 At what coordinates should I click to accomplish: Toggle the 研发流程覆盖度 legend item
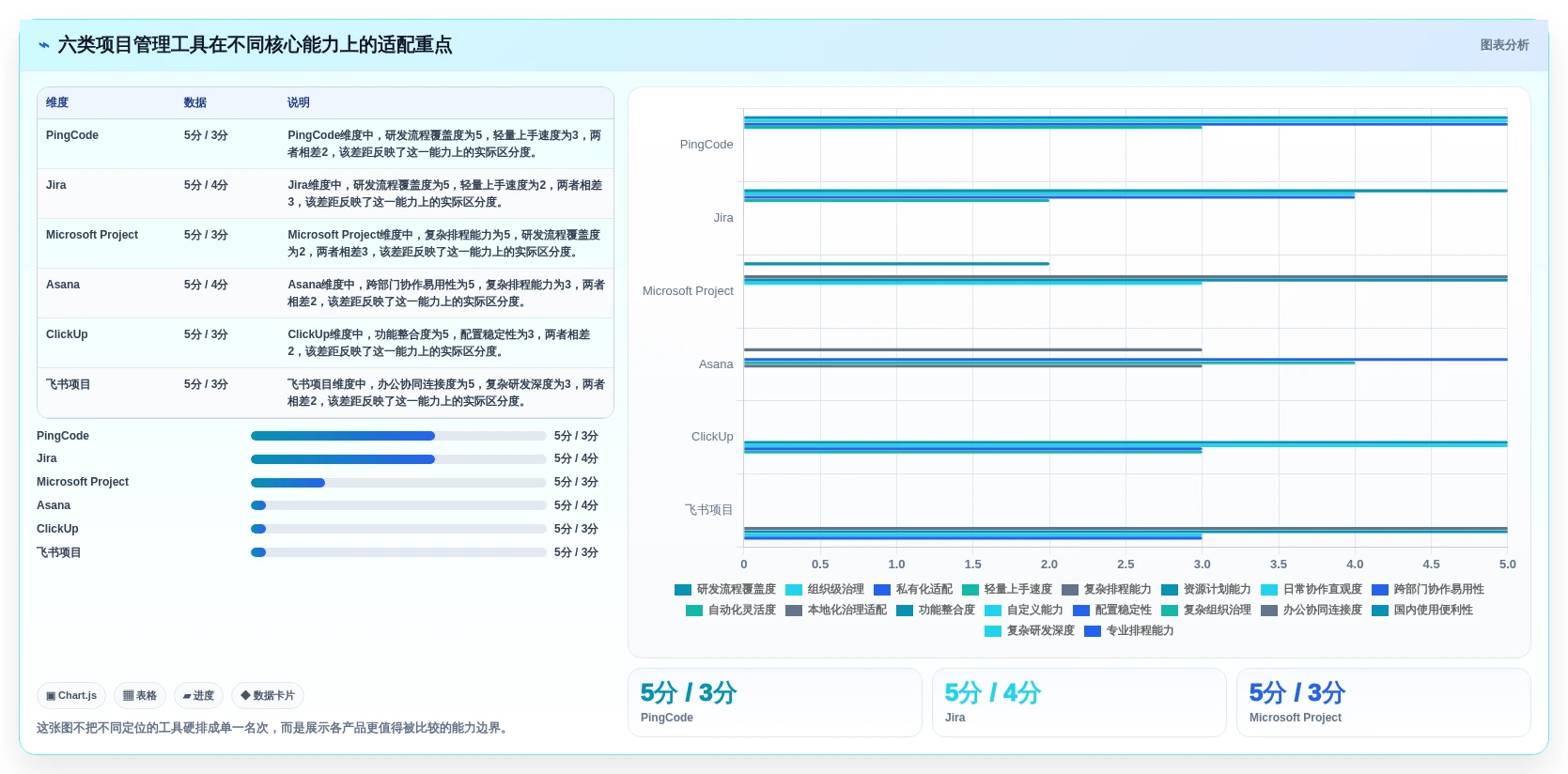[x=725, y=590]
